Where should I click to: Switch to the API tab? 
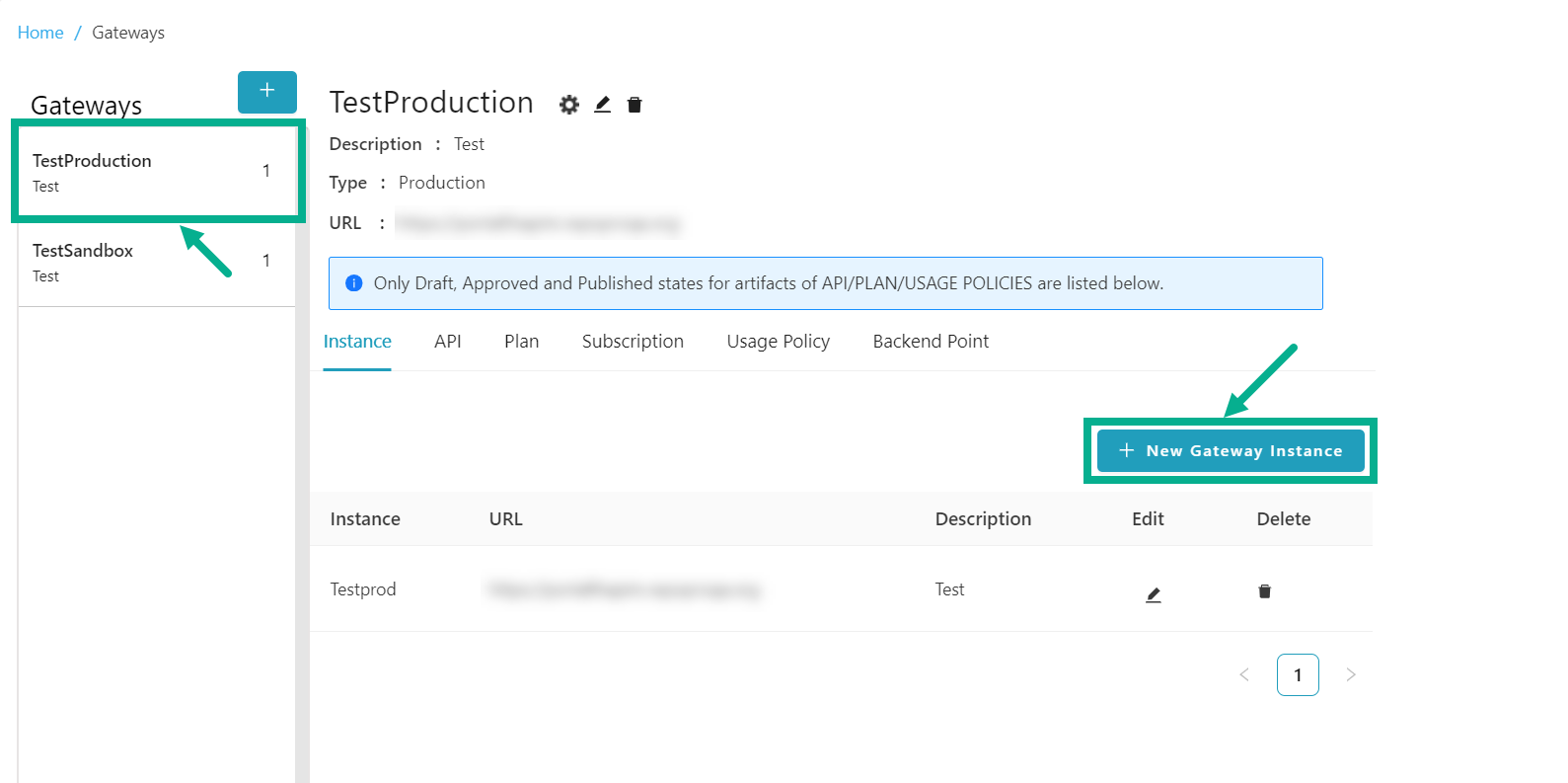447,342
